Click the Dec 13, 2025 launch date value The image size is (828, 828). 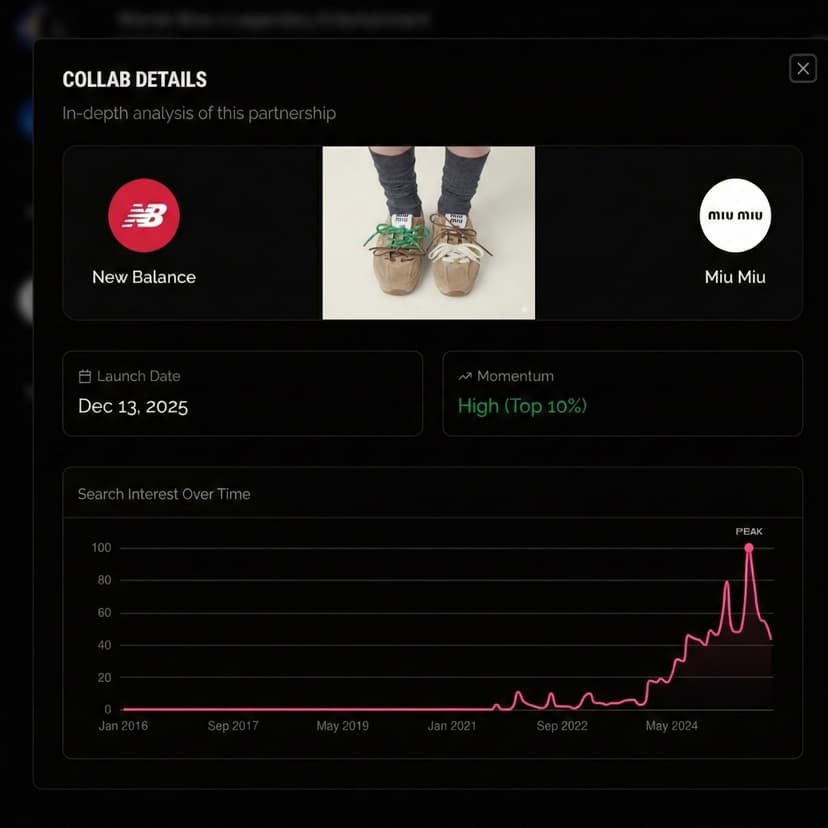pyautogui.click(x=133, y=407)
